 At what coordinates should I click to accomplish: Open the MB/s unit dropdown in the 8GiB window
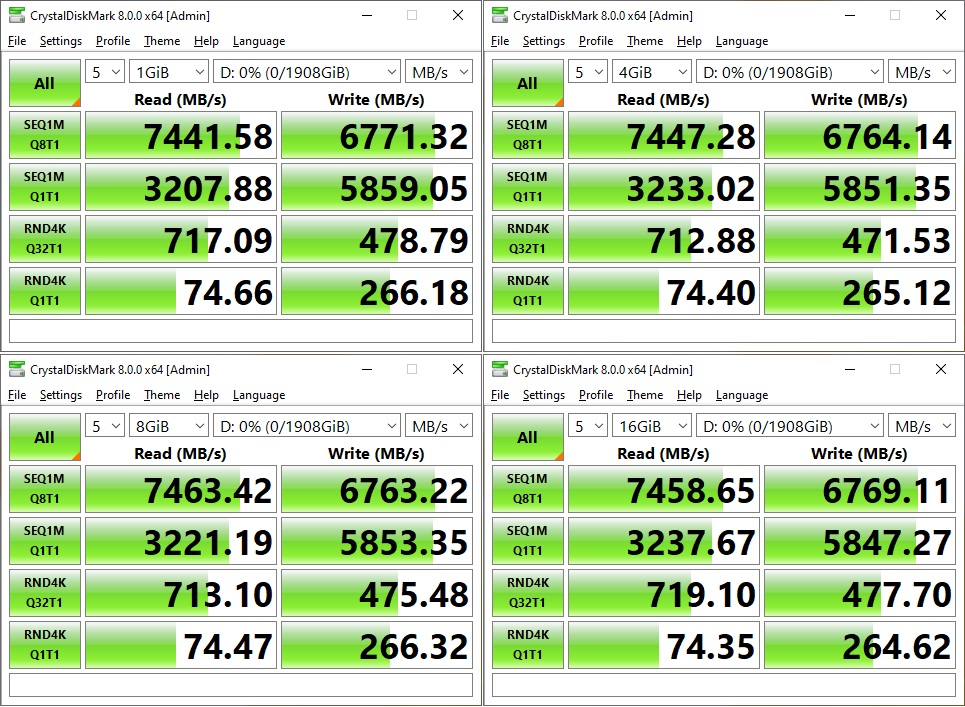point(438,427)
